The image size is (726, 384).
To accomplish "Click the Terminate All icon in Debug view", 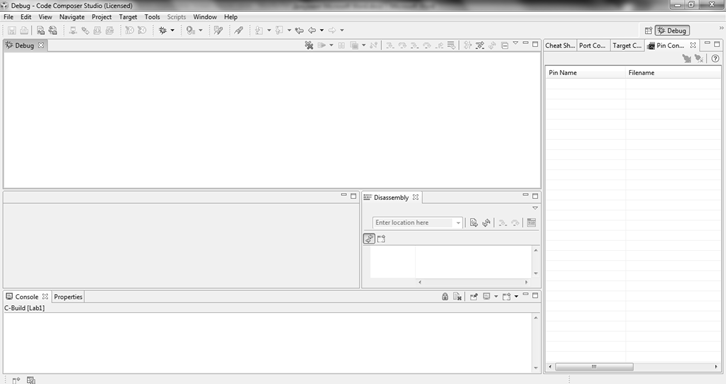I will [354, 45].
